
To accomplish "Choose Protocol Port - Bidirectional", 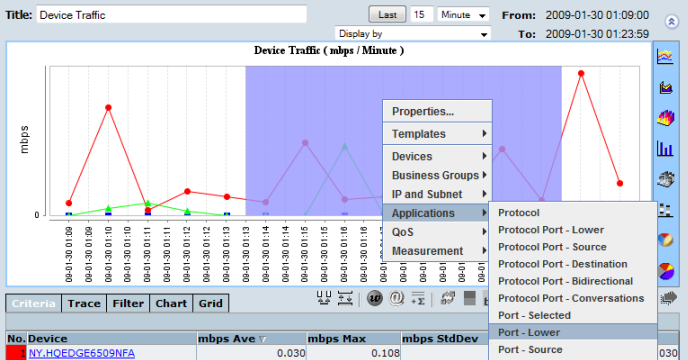I will 573,281.
